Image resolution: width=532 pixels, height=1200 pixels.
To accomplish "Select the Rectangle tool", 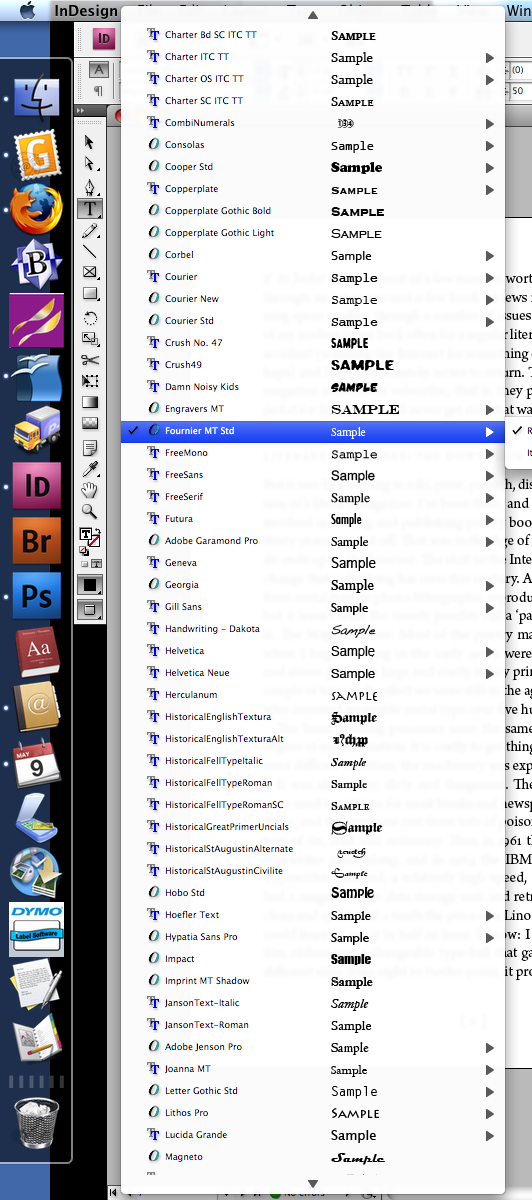I will click(x=90, y=295).
